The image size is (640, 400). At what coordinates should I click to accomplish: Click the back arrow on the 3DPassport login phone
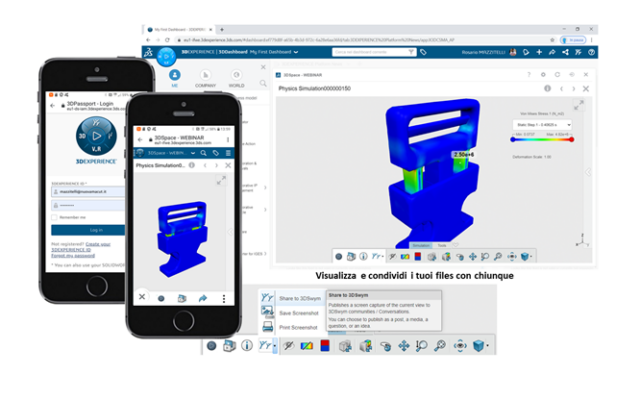point(52,106)
